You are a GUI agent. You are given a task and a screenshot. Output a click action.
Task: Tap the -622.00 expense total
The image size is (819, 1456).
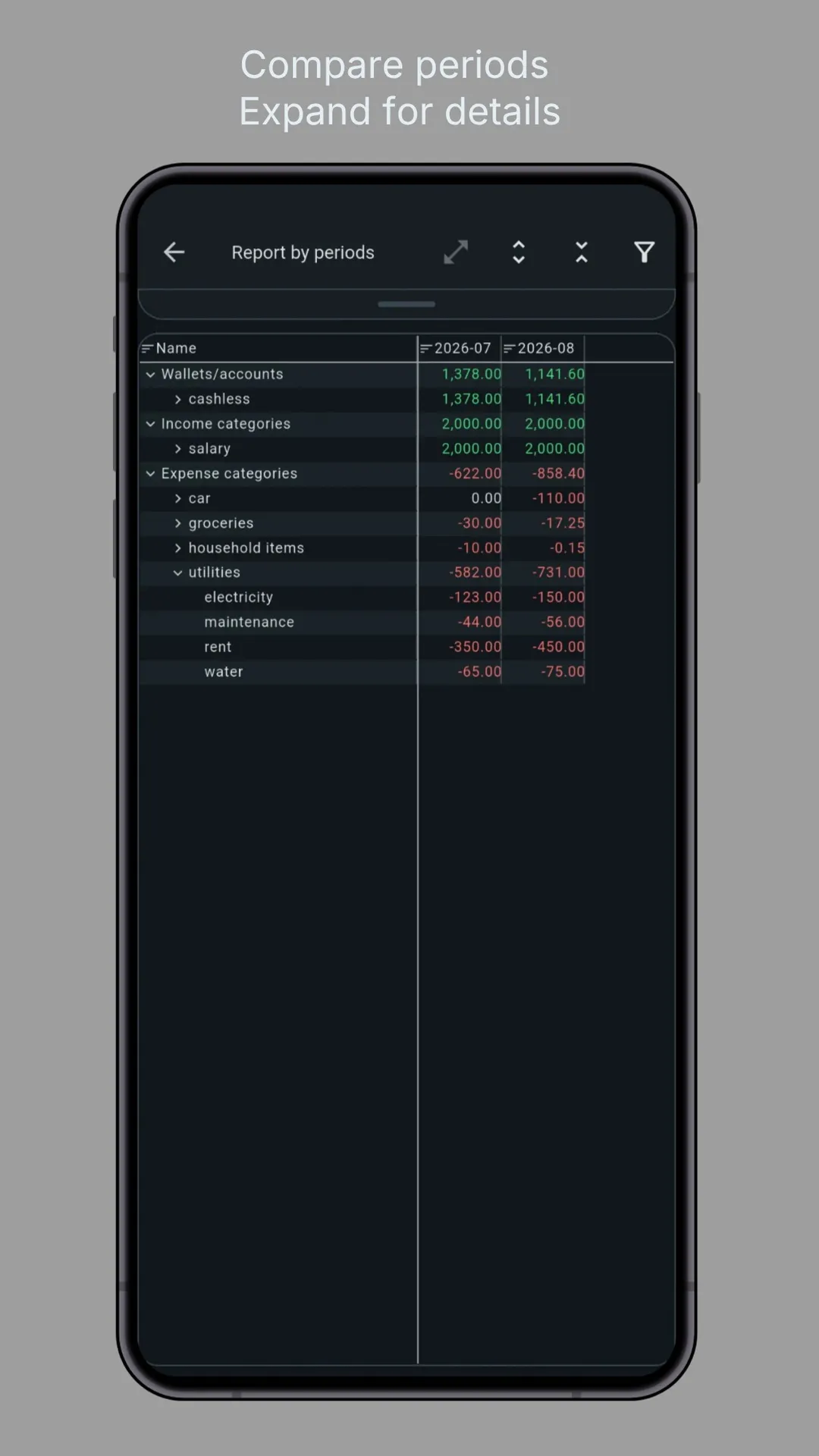click(x=475, y=473)
